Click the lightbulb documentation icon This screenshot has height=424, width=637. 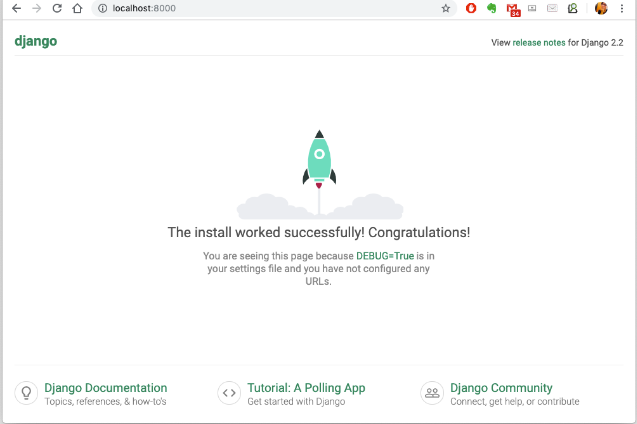tap(26, 393)
